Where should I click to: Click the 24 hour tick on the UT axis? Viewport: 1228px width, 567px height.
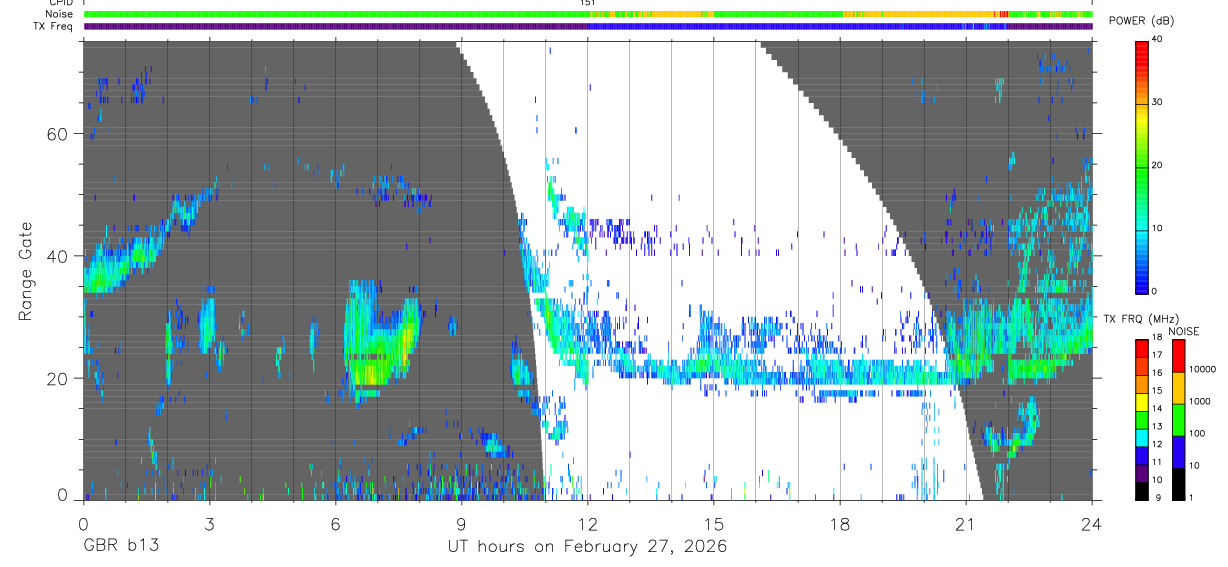click(x=1091, y=523)
